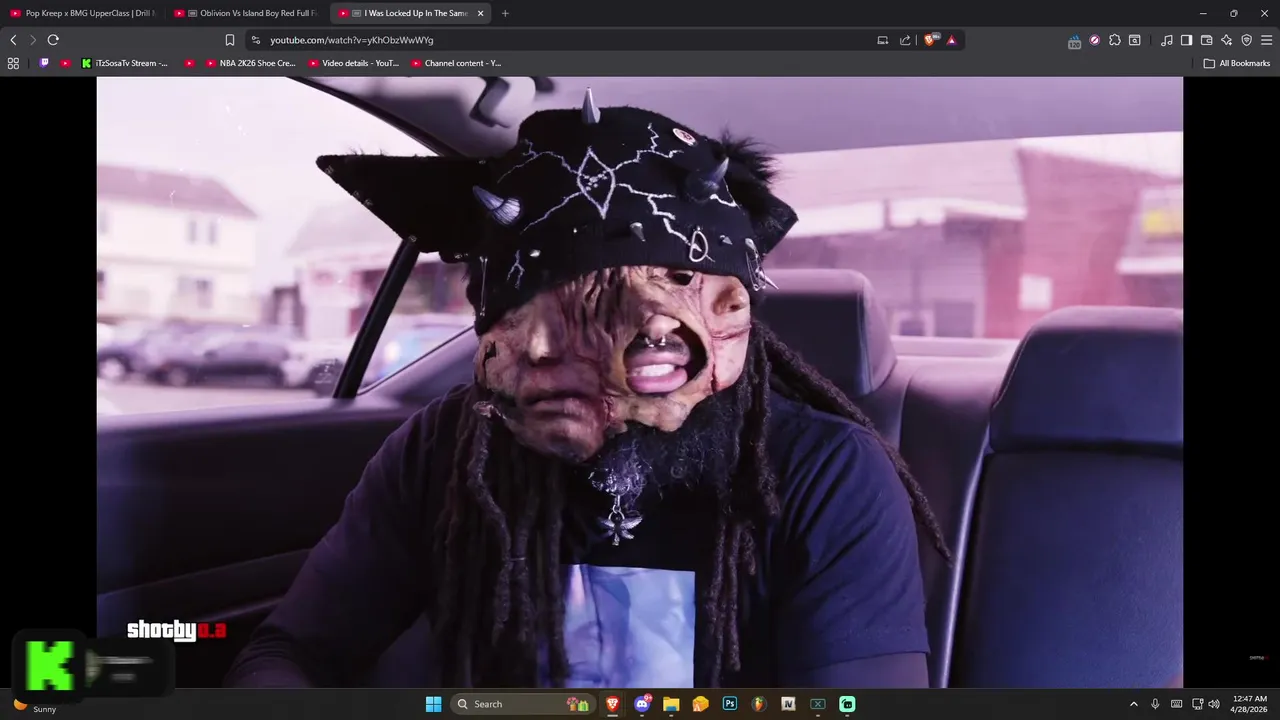1280x720 pixels.
Task: Click the 120 badge extension icon
Action: (1074, 41)
